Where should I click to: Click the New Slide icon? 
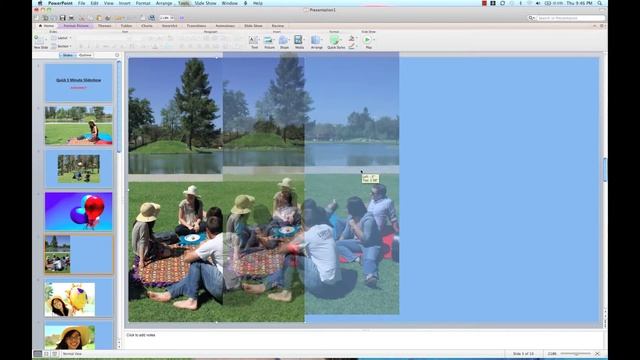[40, 42]
